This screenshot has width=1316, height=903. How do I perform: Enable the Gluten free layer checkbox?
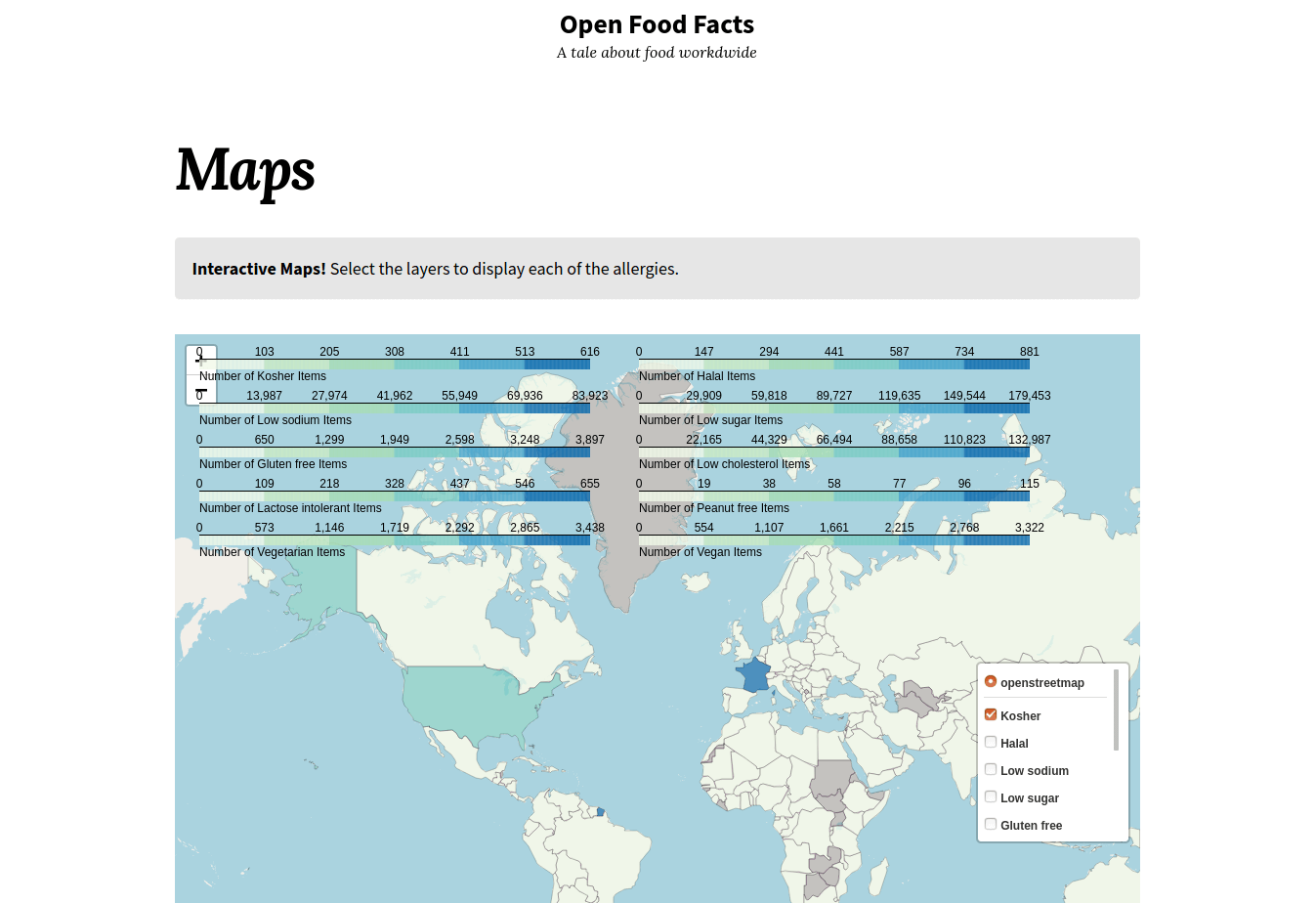tap(991, 824)
